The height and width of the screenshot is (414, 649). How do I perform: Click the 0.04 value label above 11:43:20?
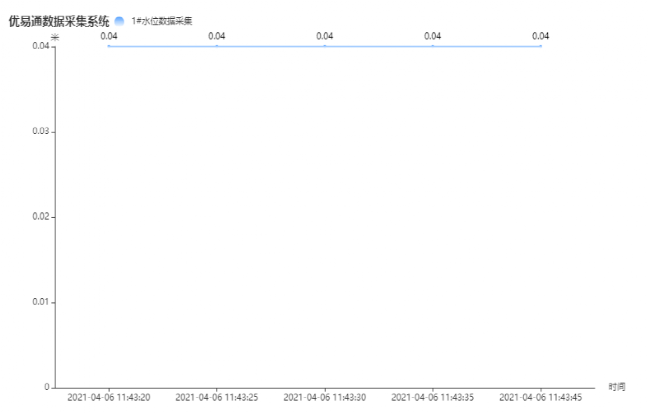[x=109, y=36]
